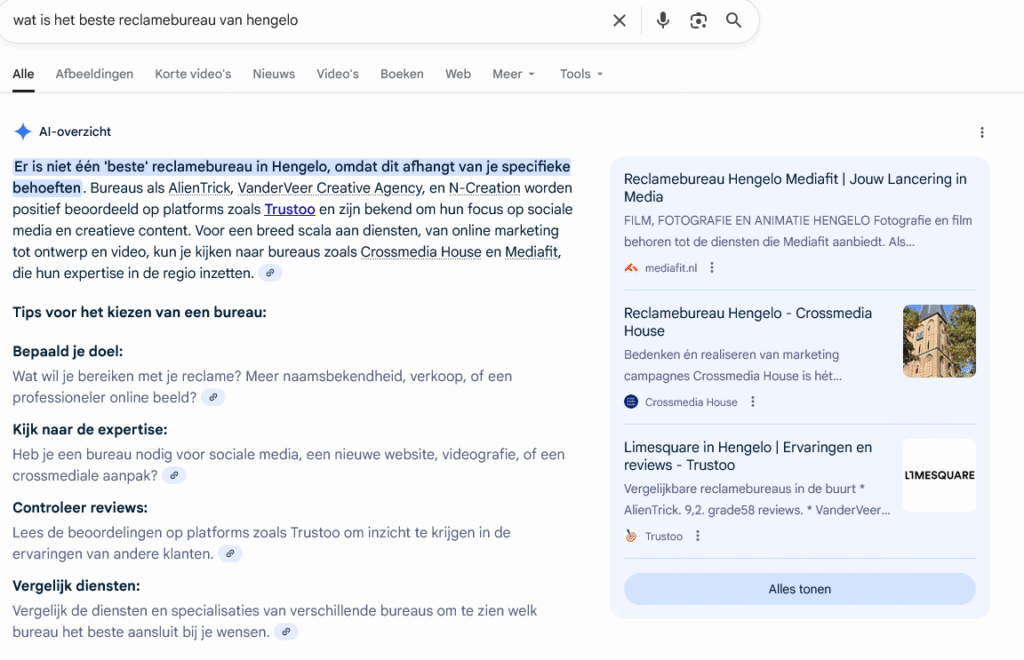Select the Korte video's tab
The height and width of the screenshot is (660, 1024).
coord(193,74)
